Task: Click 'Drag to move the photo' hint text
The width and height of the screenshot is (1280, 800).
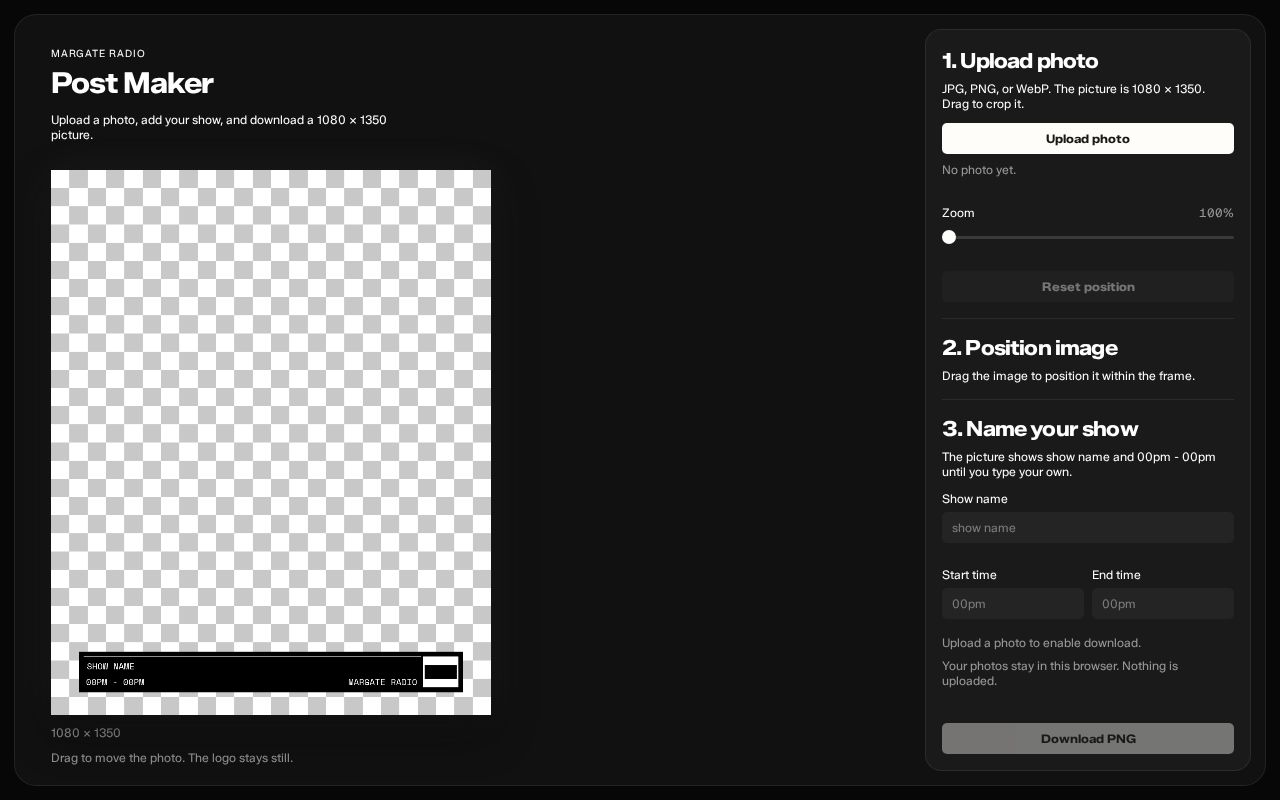Action: pyautogui.click(x=172, y=758)
